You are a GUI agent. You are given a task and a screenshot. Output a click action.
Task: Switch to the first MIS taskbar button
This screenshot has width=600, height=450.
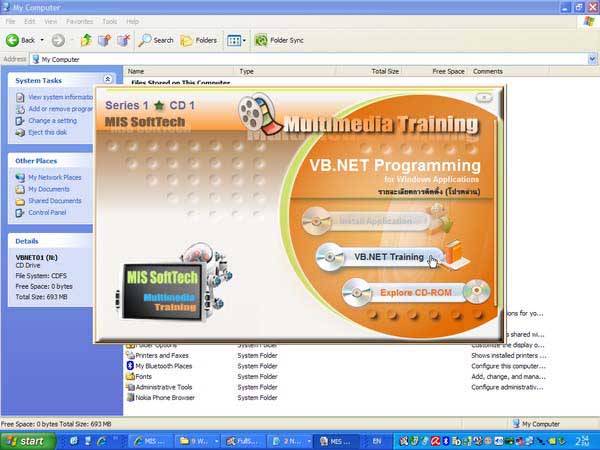tap(150, 441)
